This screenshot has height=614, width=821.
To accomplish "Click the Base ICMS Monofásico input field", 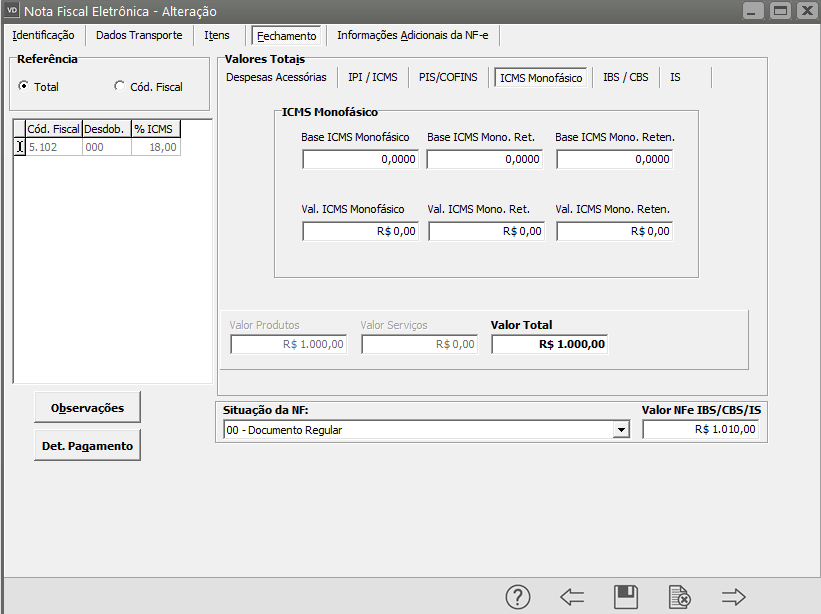I will (x=360, y=160).
